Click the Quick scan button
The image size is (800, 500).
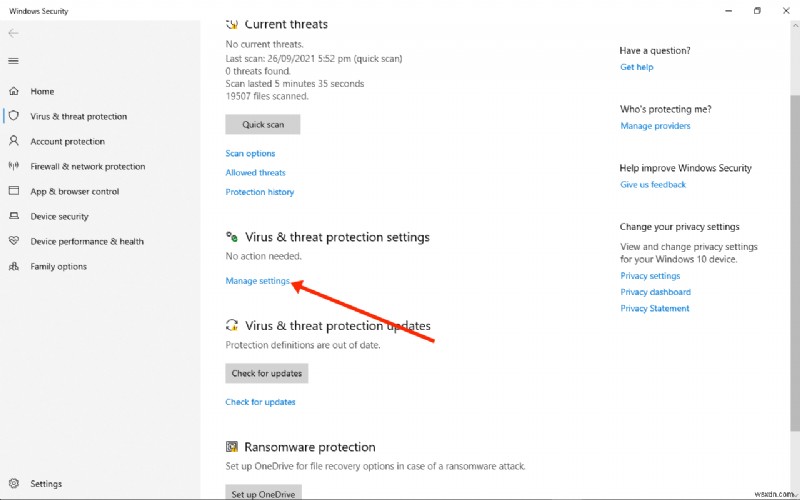[x=263, y=125]
